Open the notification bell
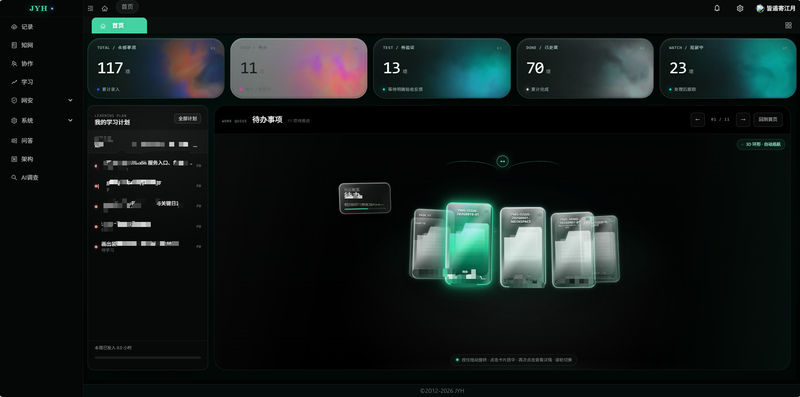Viewport: 800px width, 397px height. (x=717, y=8)
